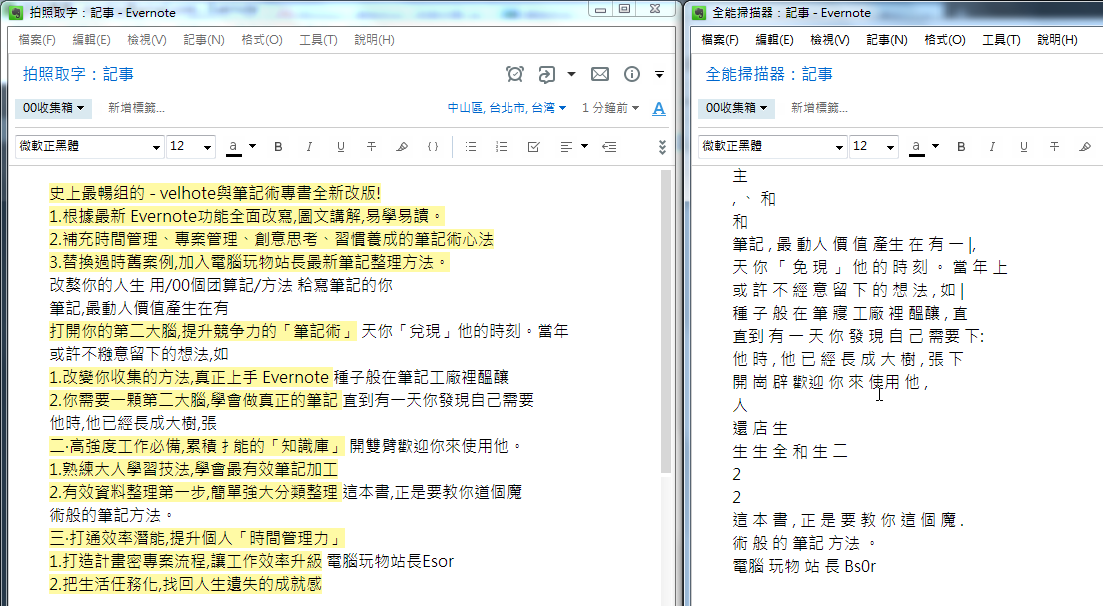Click the outdent icon in the toolbar
Image resolution: width=1103 pixels, height=606 pixels.
609,146
